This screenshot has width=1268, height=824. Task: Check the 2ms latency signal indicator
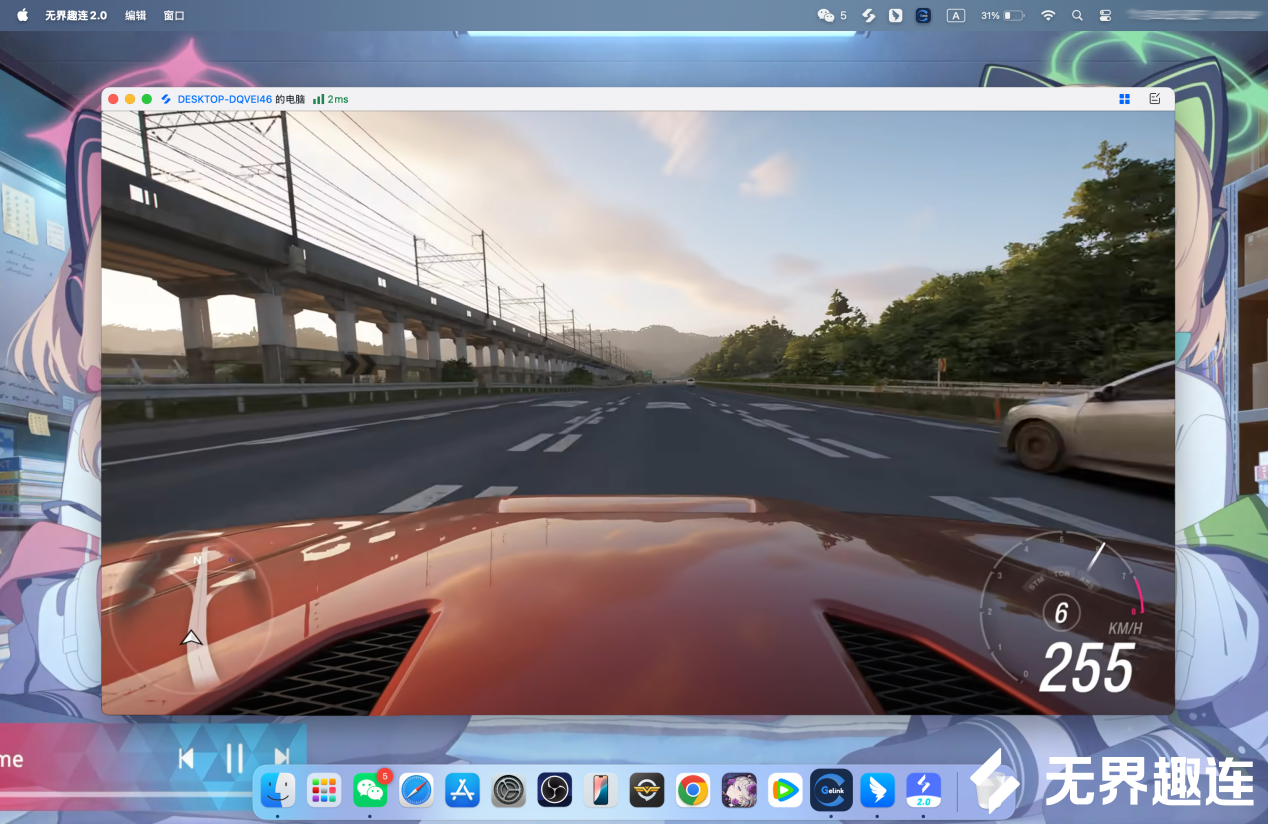[x=330, y=99]
